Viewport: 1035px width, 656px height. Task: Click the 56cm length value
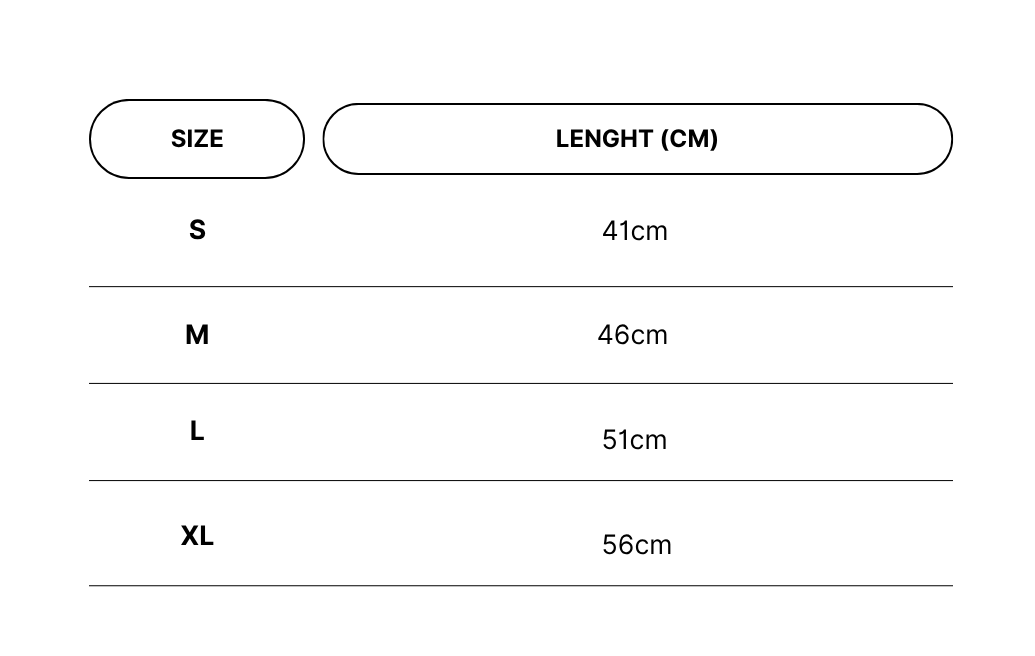click(x=637, y=545)
